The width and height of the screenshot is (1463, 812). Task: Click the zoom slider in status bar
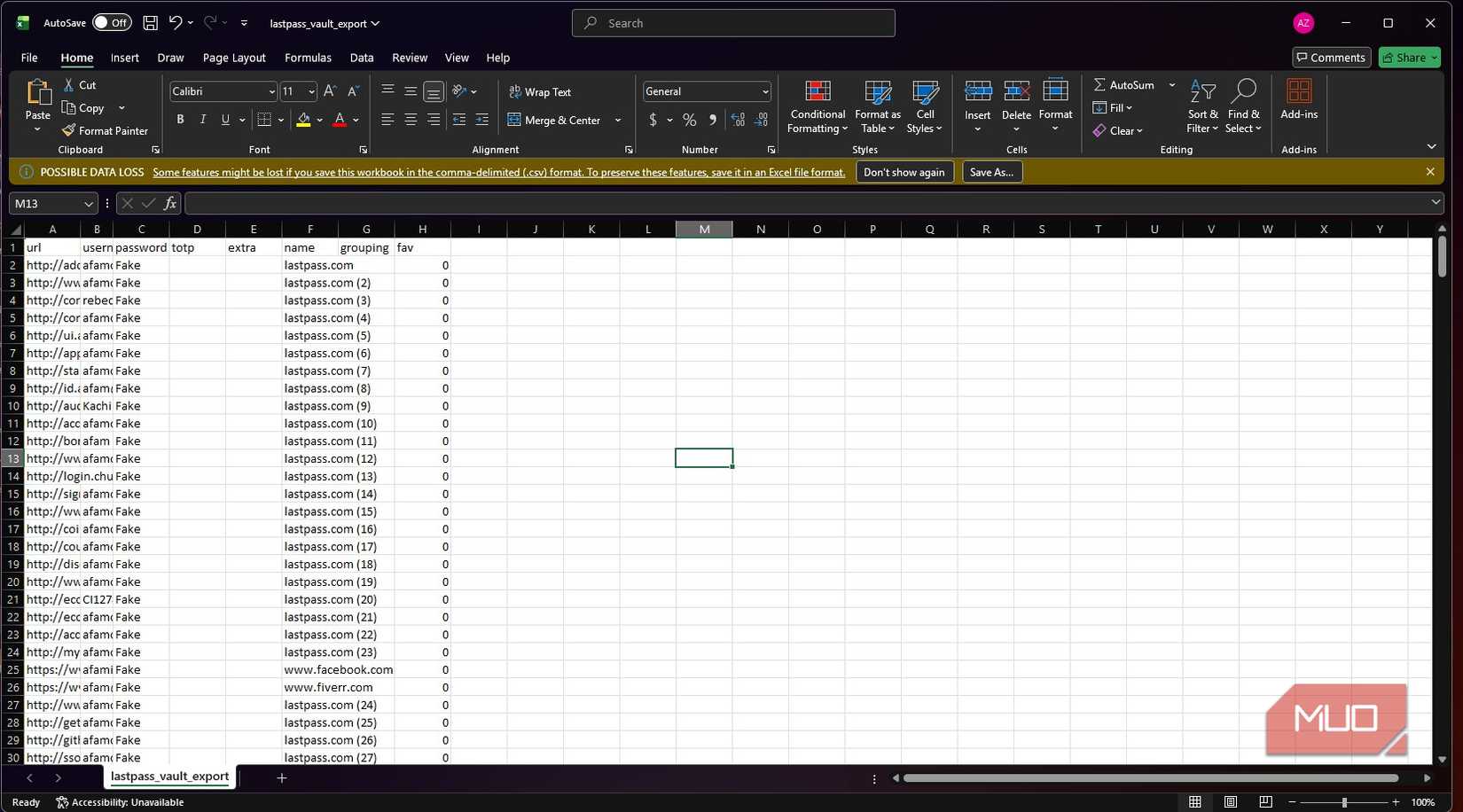click(1344, 802)
